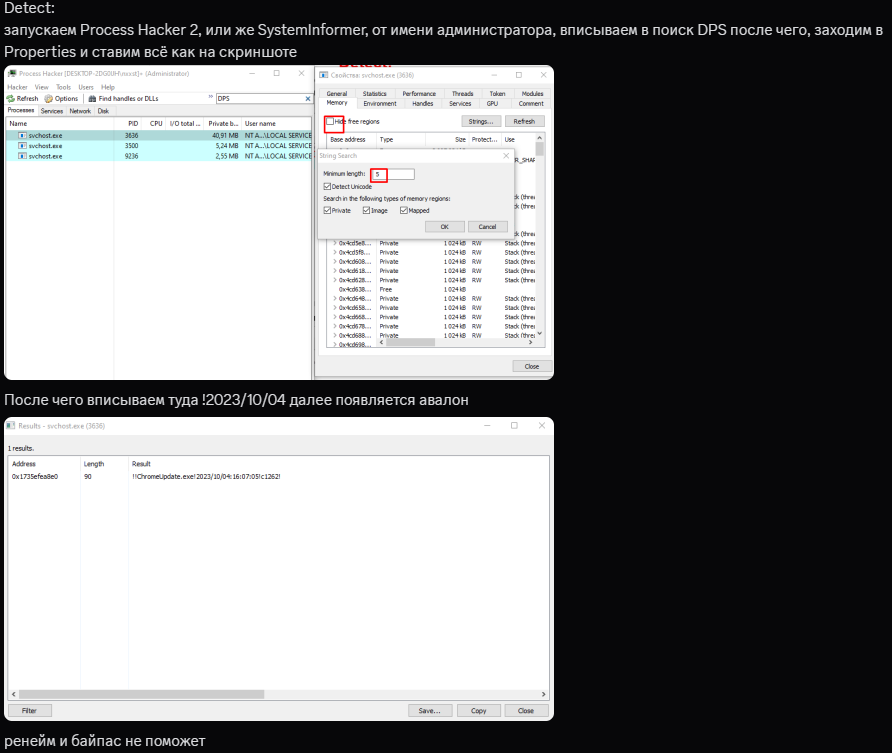Open the Comment tab

coord(531,104)
